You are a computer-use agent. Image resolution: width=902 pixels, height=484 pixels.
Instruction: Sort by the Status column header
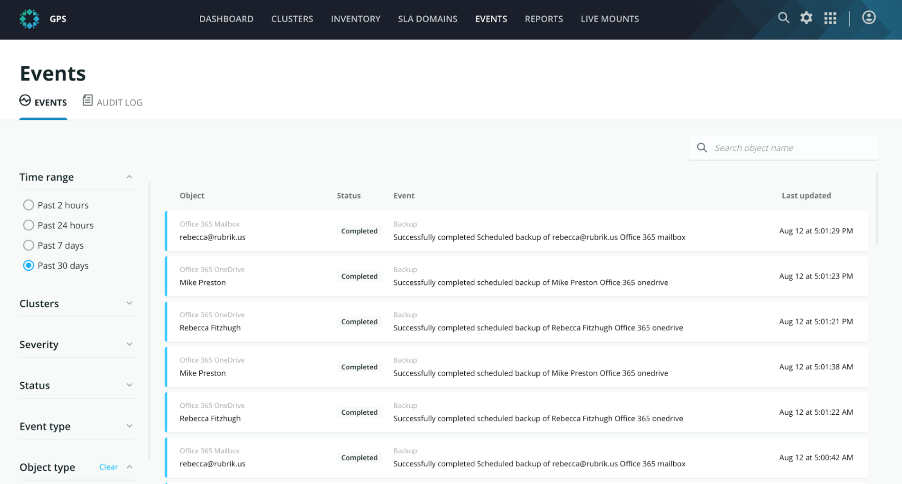(349, 196)
